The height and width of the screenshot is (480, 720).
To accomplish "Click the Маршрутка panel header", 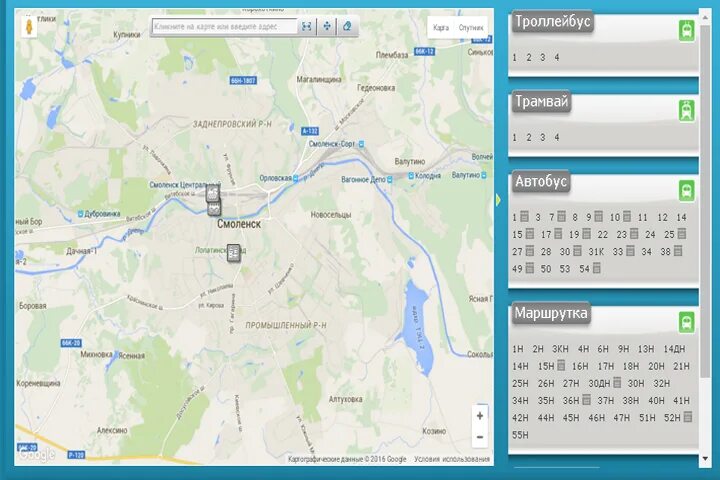I will click(551, 313).
